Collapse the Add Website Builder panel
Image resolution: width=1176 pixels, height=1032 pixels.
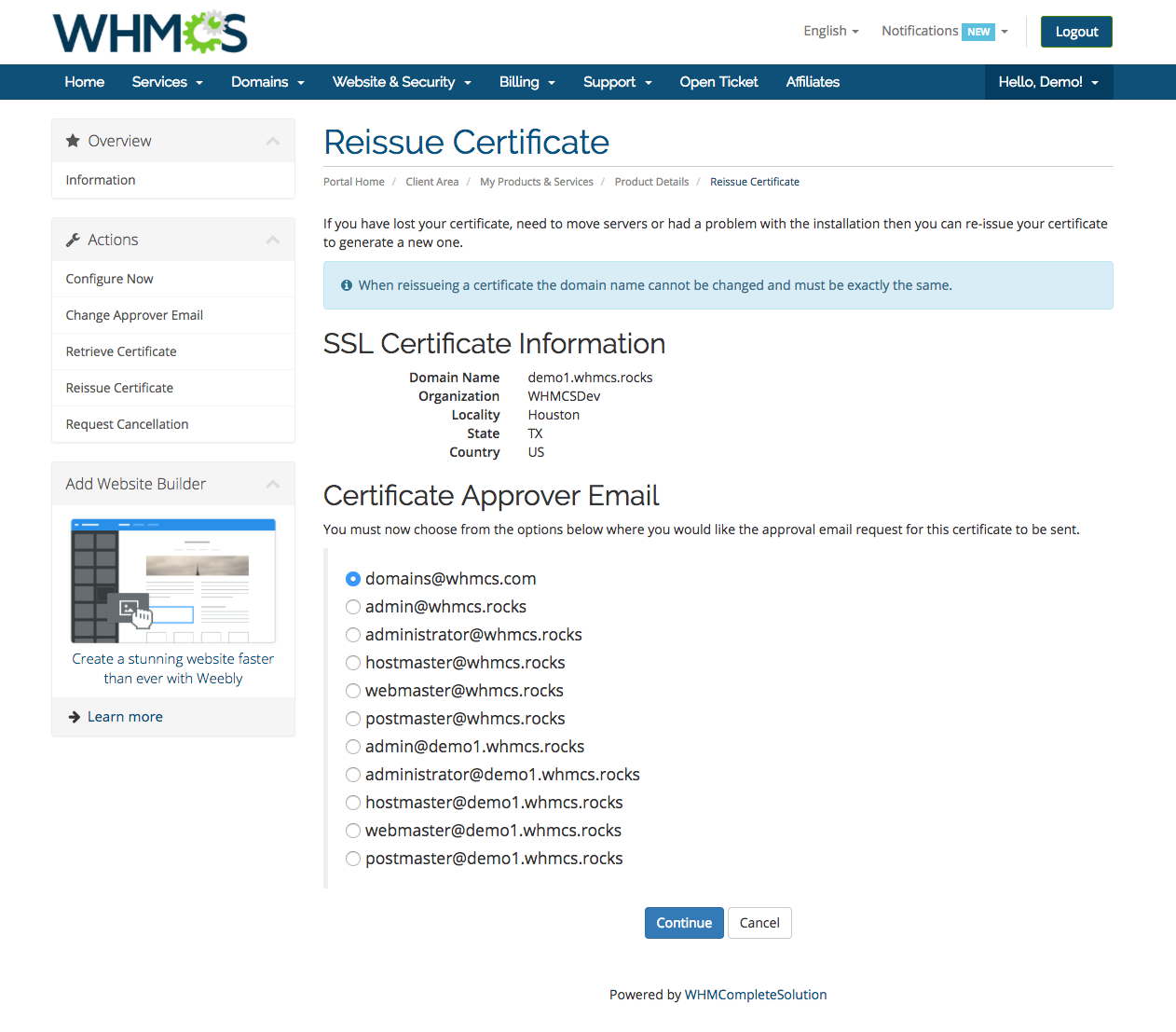[x=272, y=484]
